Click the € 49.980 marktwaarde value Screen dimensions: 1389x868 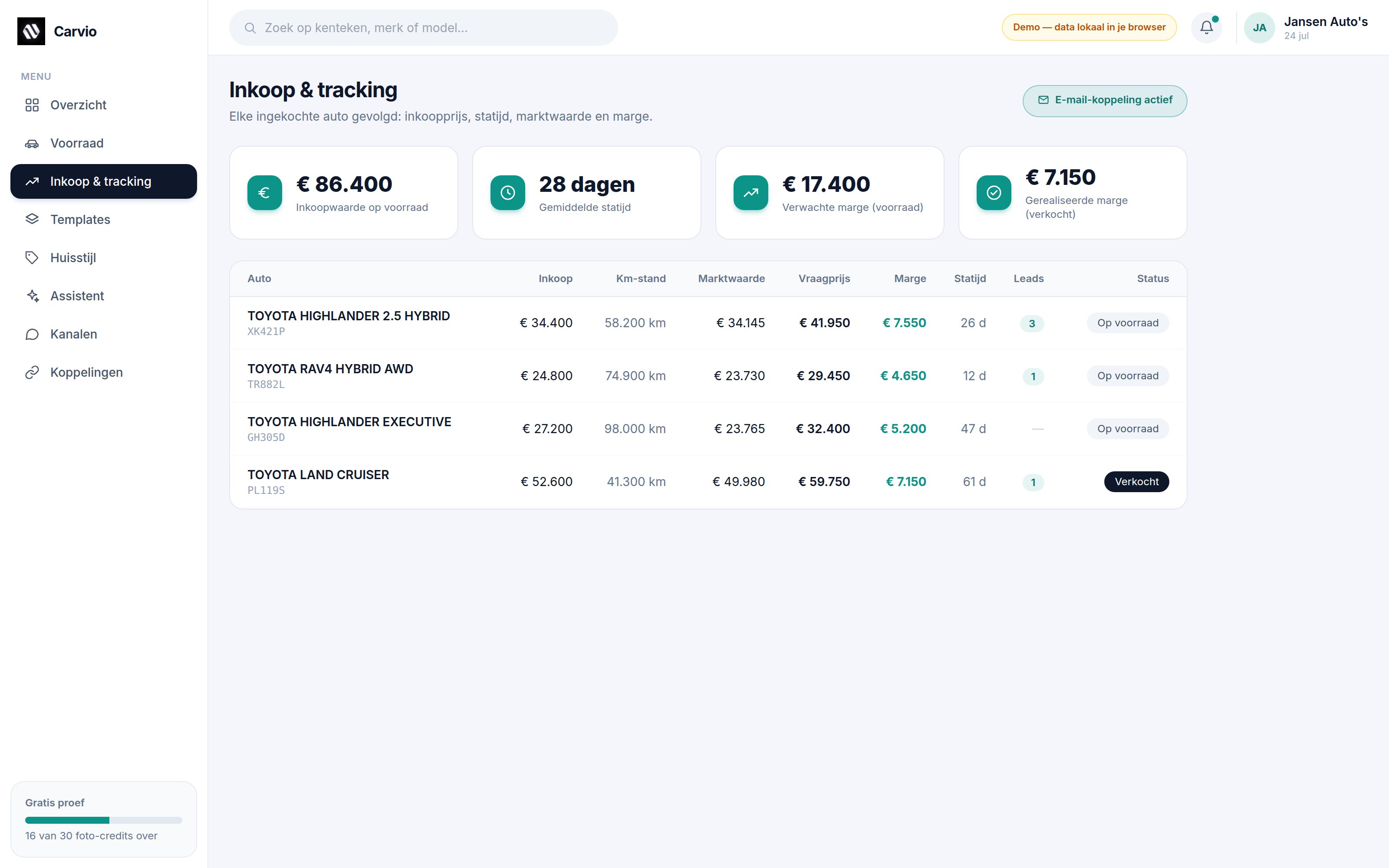738,482
